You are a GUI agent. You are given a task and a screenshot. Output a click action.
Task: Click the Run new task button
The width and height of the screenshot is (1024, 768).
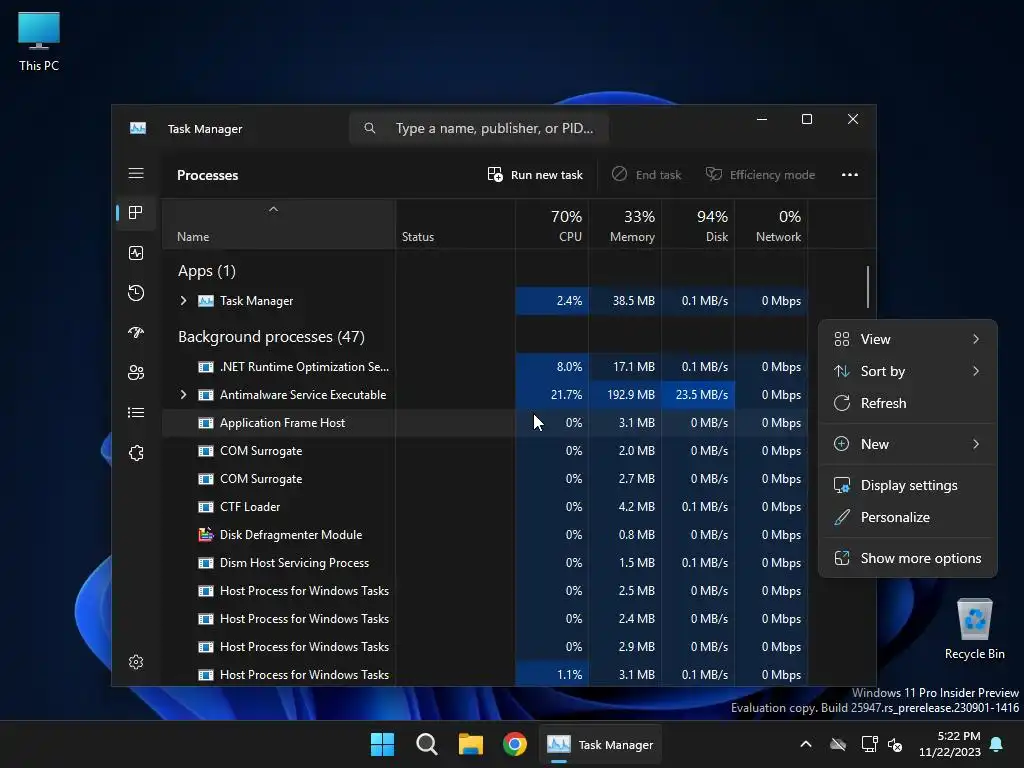tap(535, 175)
